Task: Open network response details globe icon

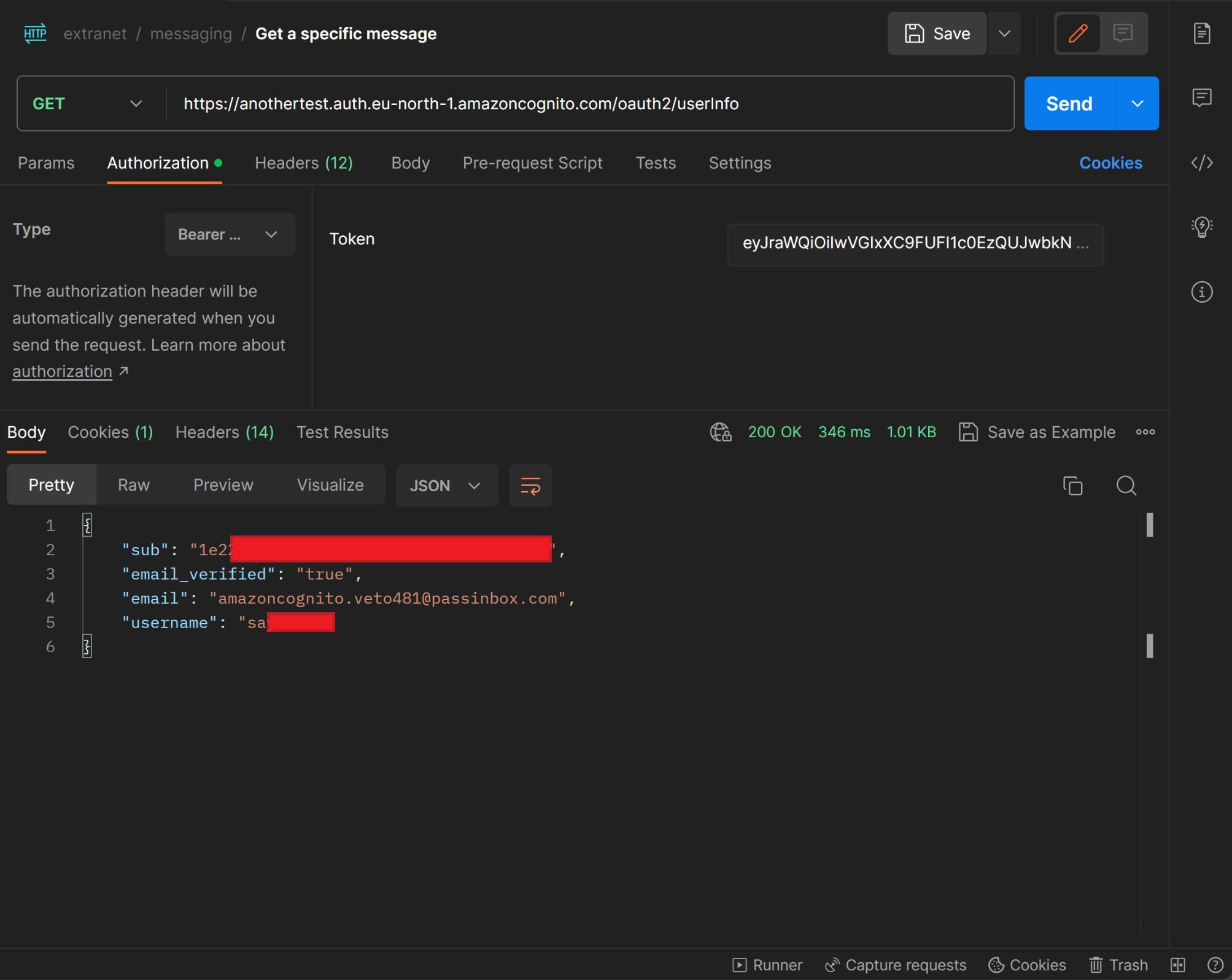Action: (x=720, y=432)
